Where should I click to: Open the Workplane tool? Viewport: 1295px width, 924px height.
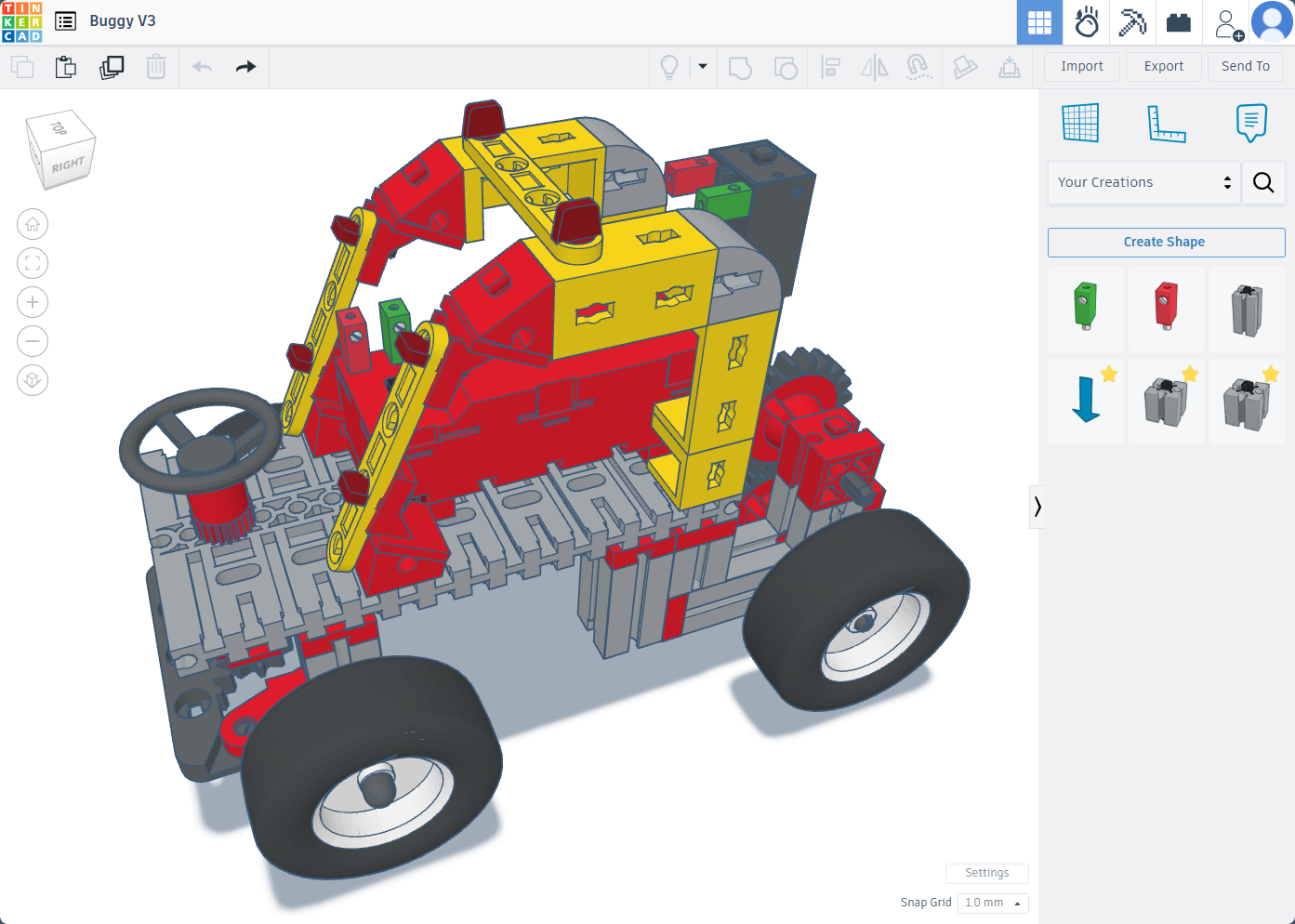[1080, 123]
